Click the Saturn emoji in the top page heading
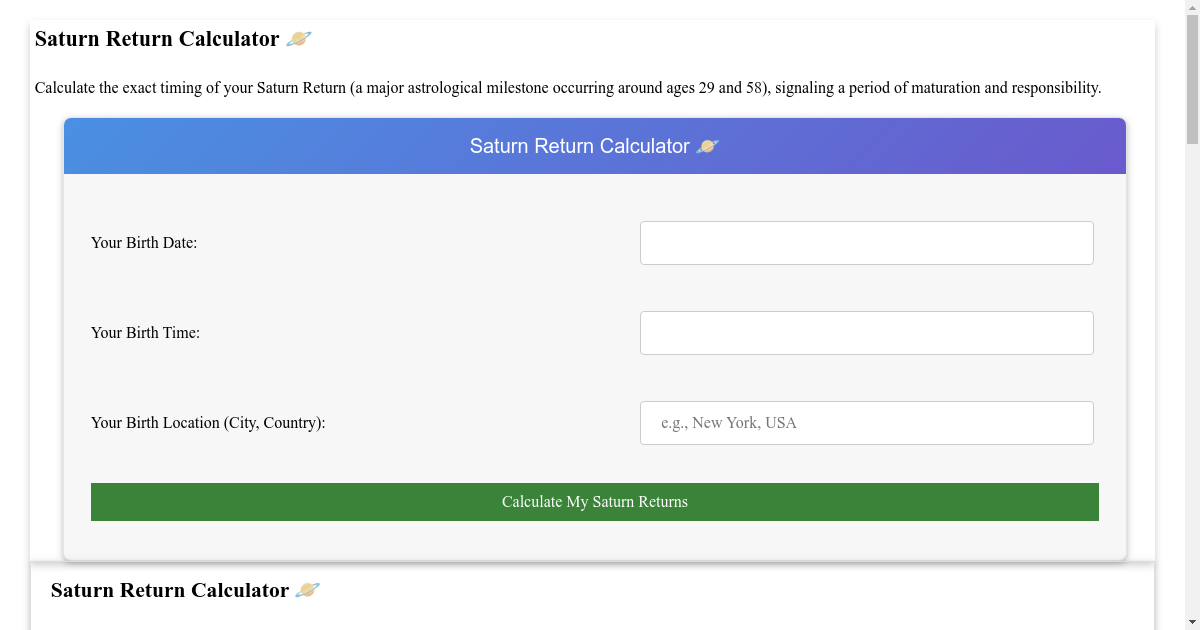This screenshot has height=630, width=1200. pos(298,39)
